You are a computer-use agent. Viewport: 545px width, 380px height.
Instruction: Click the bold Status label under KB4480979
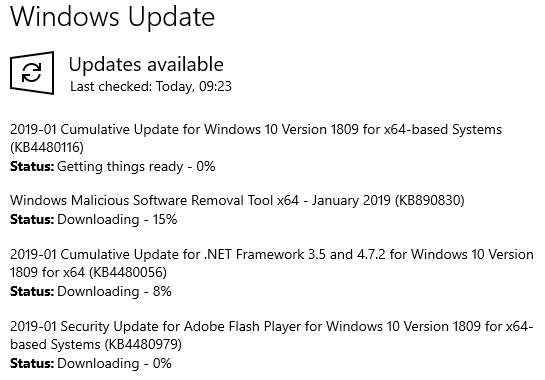click(32, 364)
